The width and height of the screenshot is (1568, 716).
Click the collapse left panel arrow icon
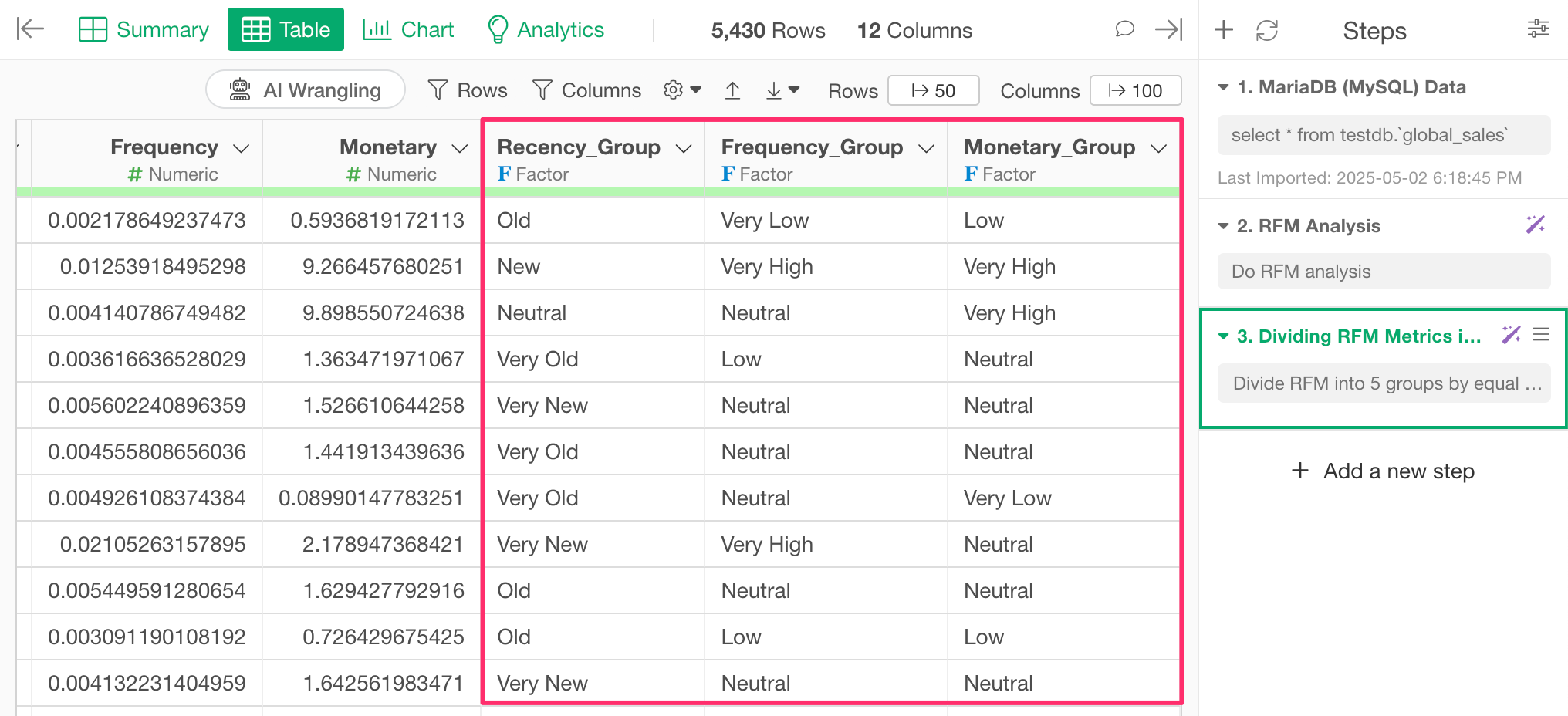(x=30, y=29)
